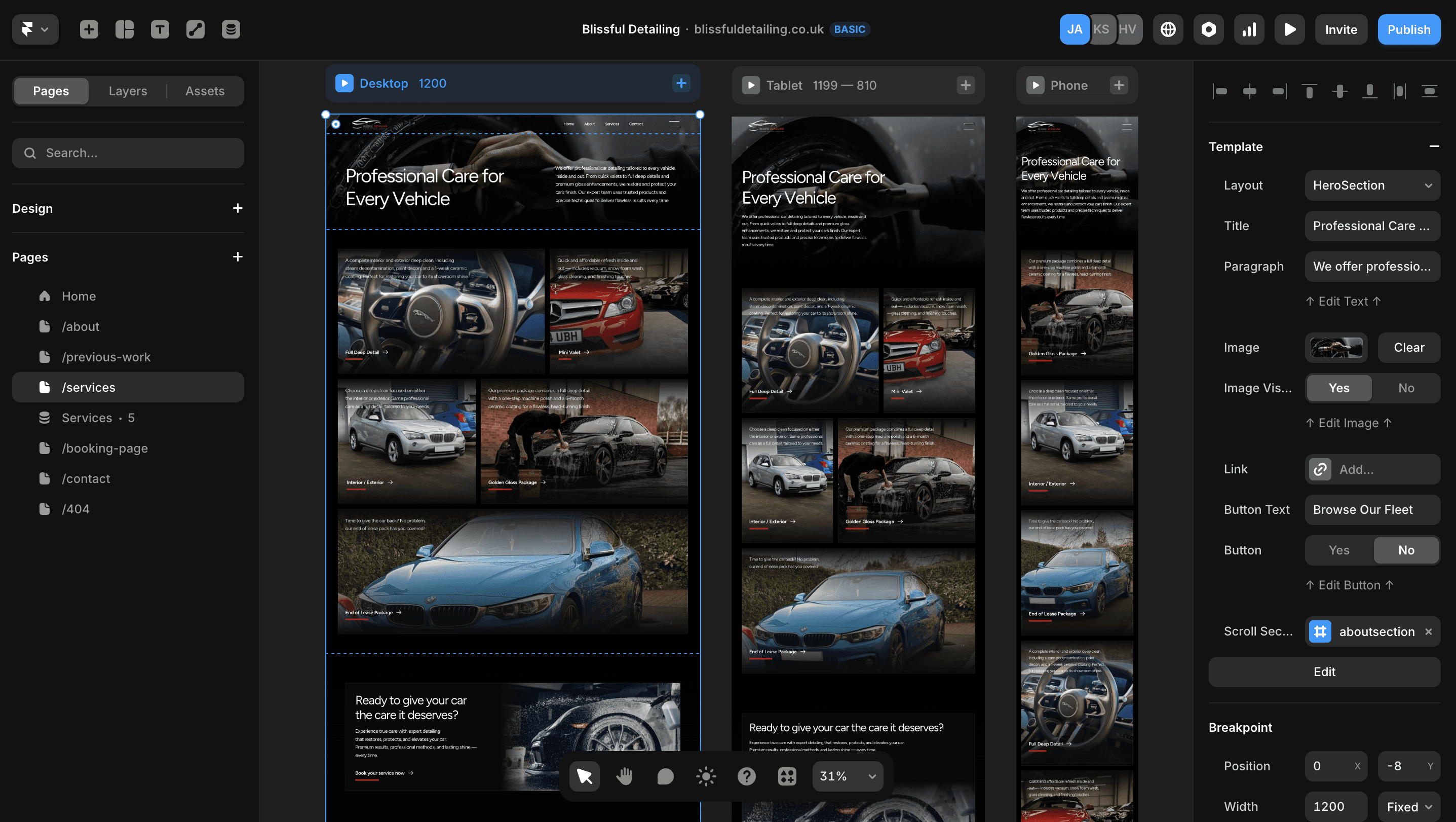
Task: Open the Width Fixed sizing dropdown
Action: (x=1408, y=807)
